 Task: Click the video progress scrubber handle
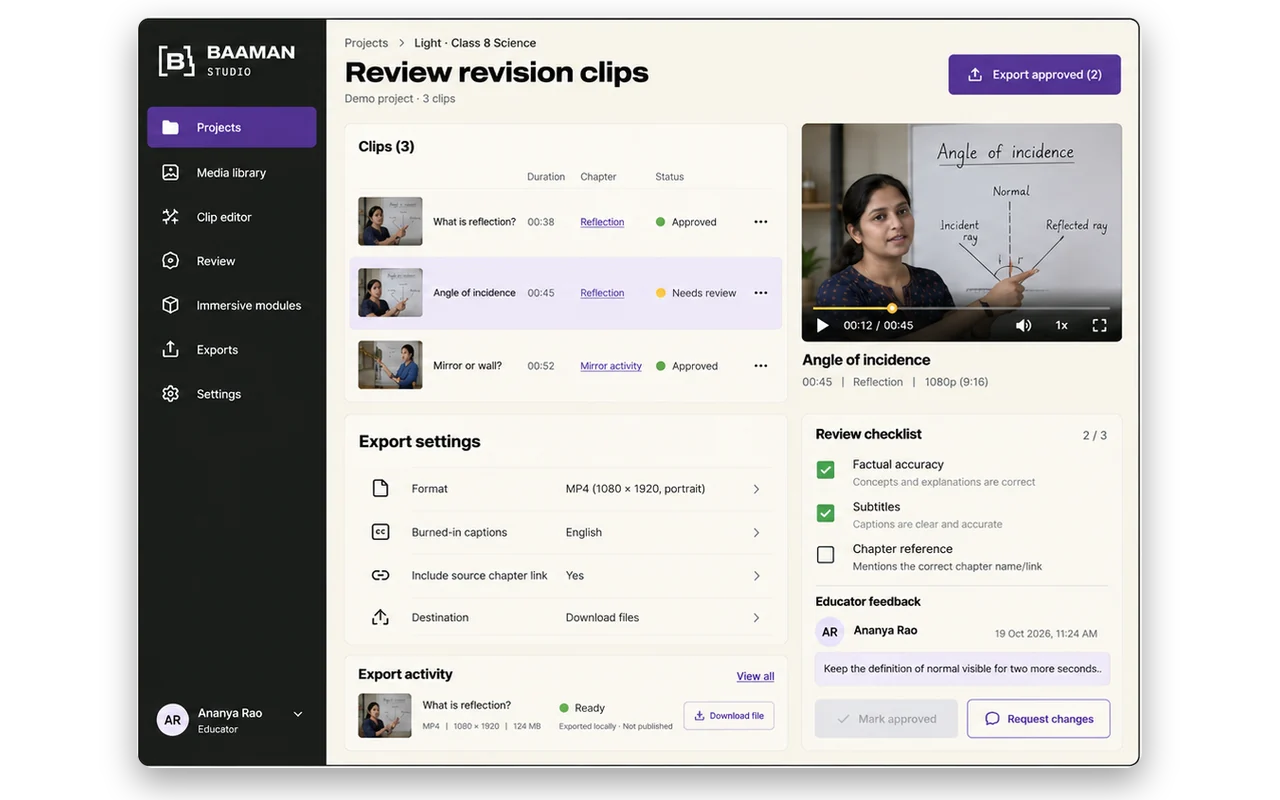point(892,308)
